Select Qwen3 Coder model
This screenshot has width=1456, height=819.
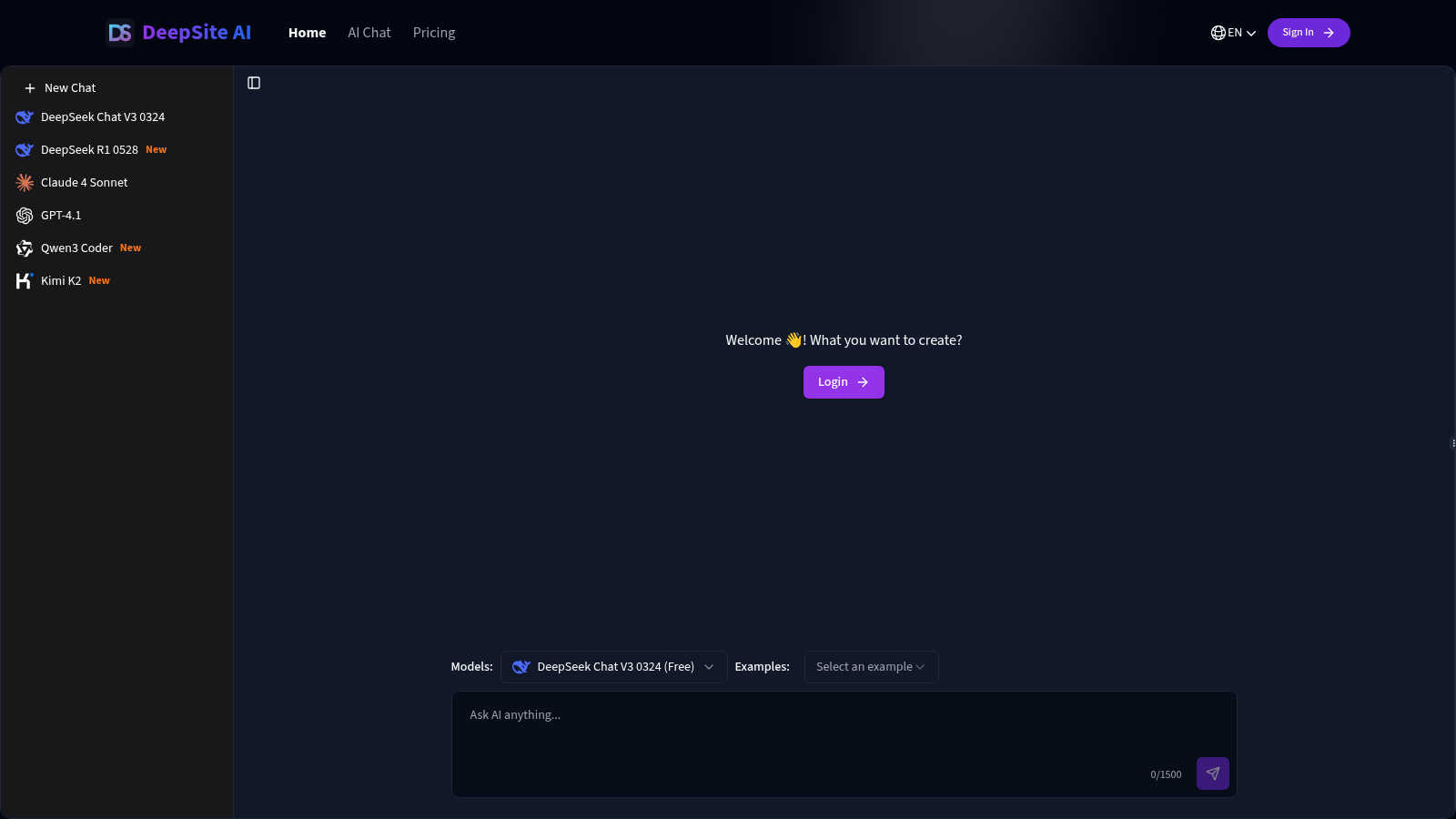(x=76, y=248)
